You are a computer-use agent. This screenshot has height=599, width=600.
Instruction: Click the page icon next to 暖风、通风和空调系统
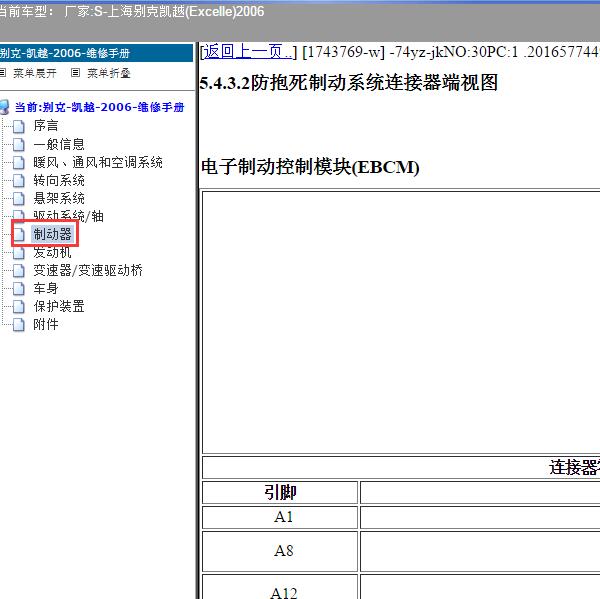[18, 162]
